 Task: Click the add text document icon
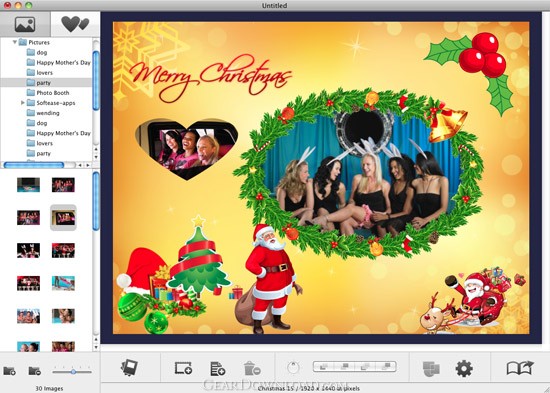click(217, 368)
